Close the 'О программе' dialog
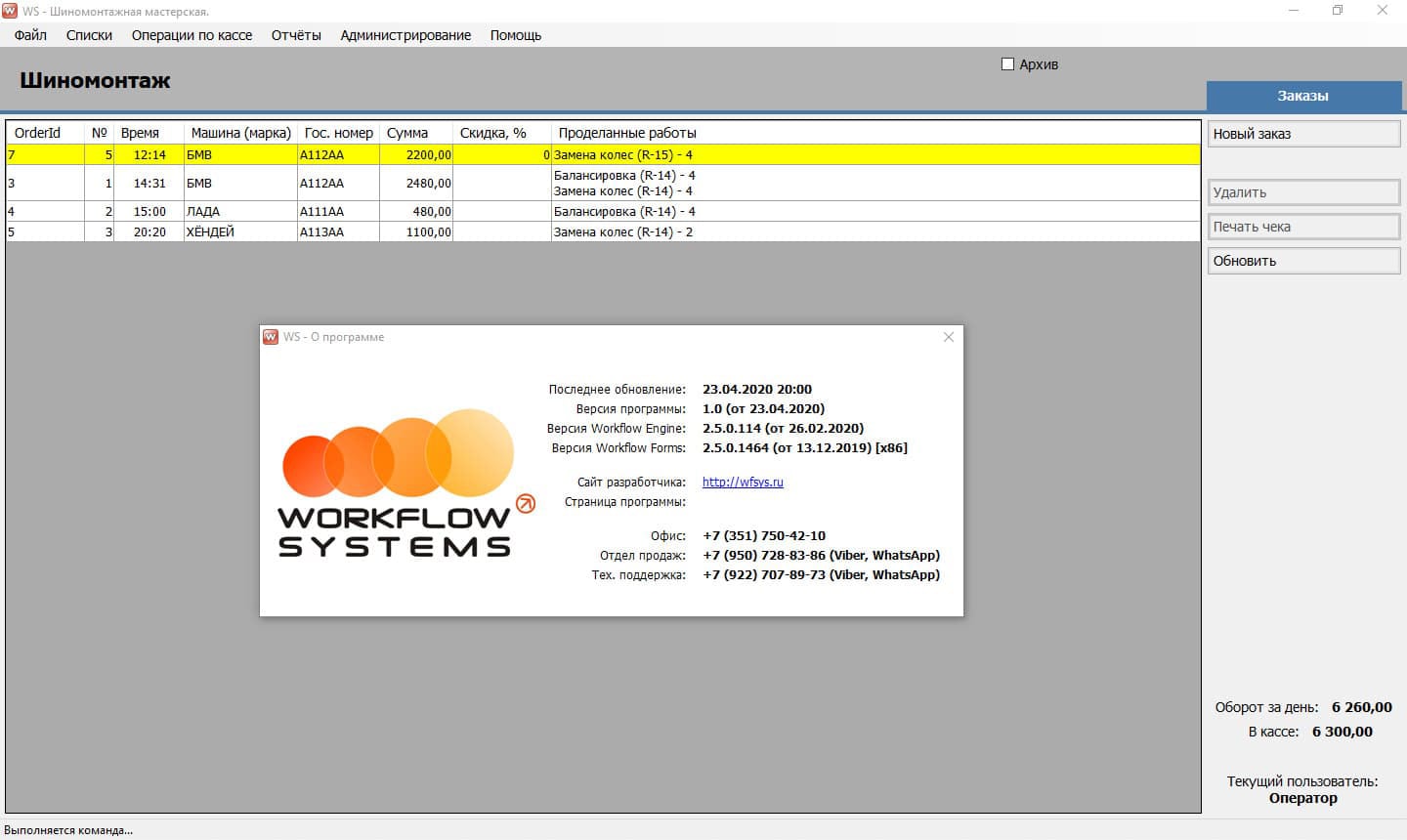 [948, 337]
